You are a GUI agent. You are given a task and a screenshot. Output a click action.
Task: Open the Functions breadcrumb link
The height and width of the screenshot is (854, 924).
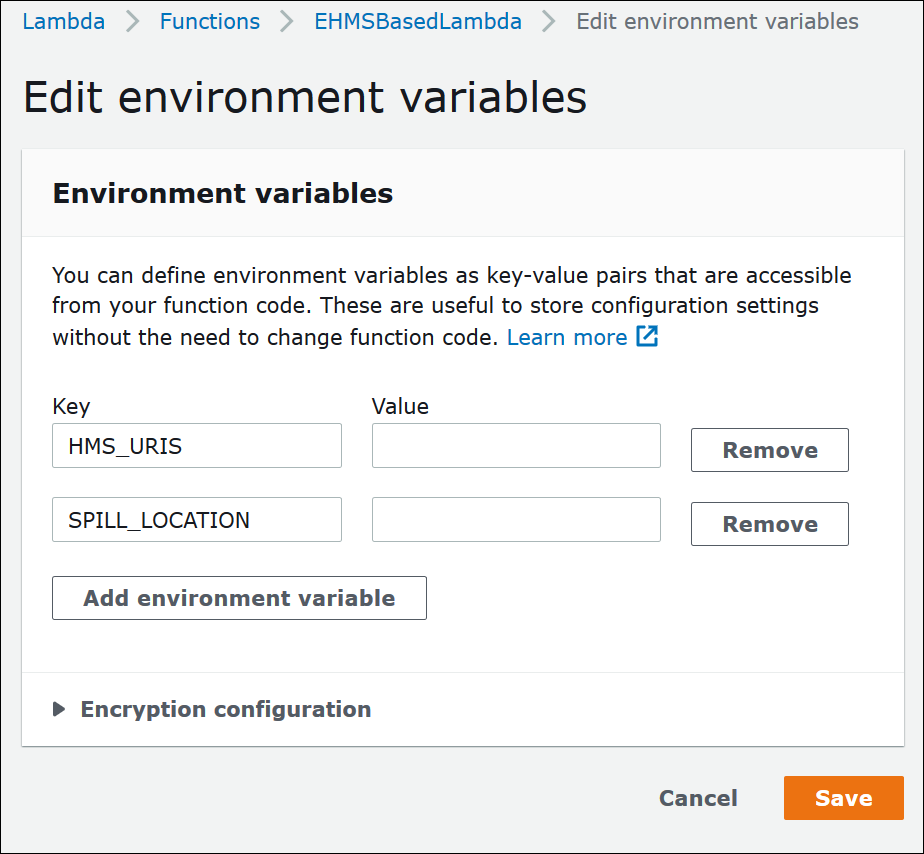(x=209, y=21)
